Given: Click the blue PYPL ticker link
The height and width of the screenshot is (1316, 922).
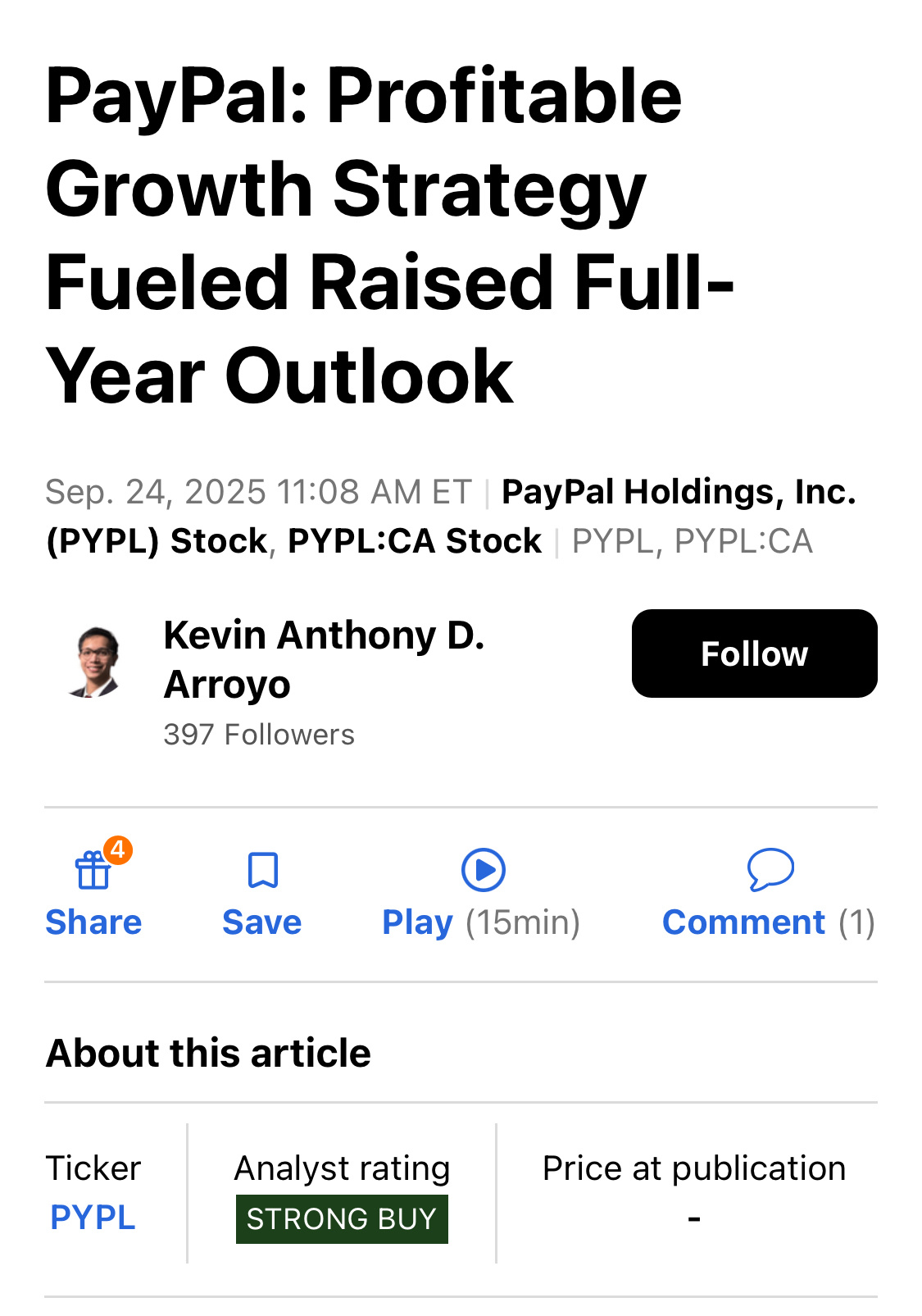Looking at the screenshot, I should 93,1218.
